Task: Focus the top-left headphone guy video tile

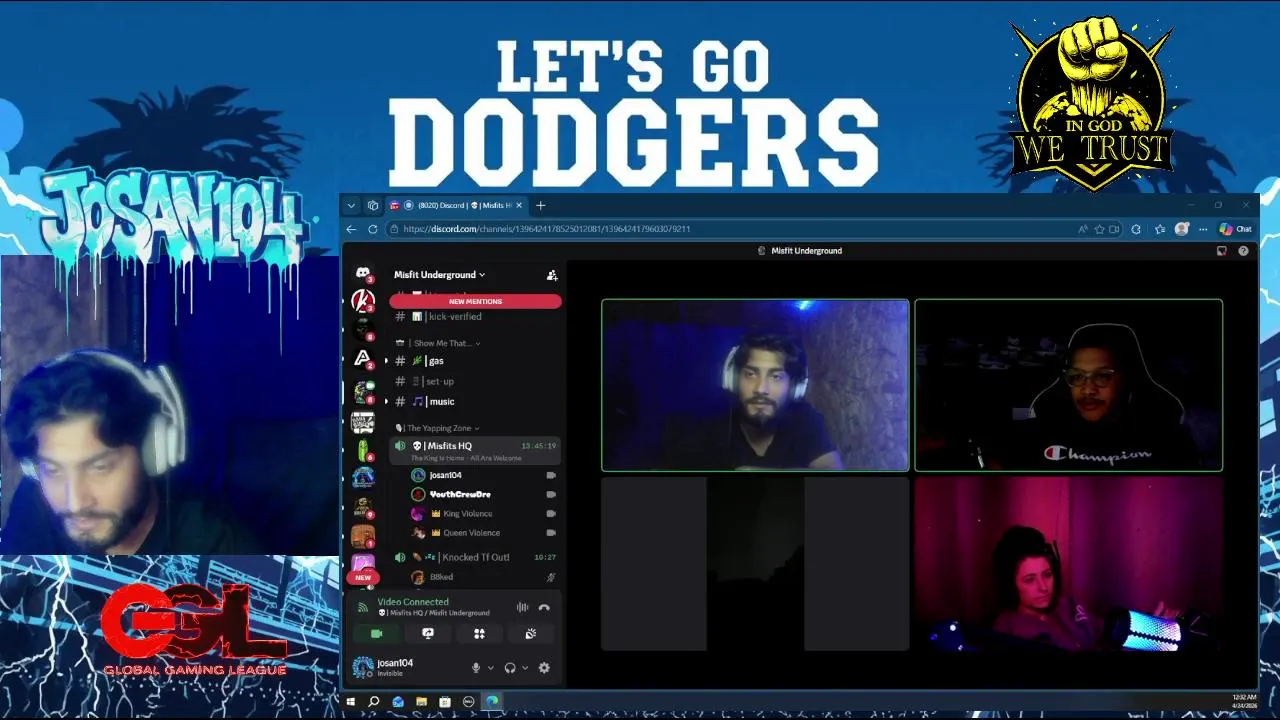Action: click(x=755, y=385)
